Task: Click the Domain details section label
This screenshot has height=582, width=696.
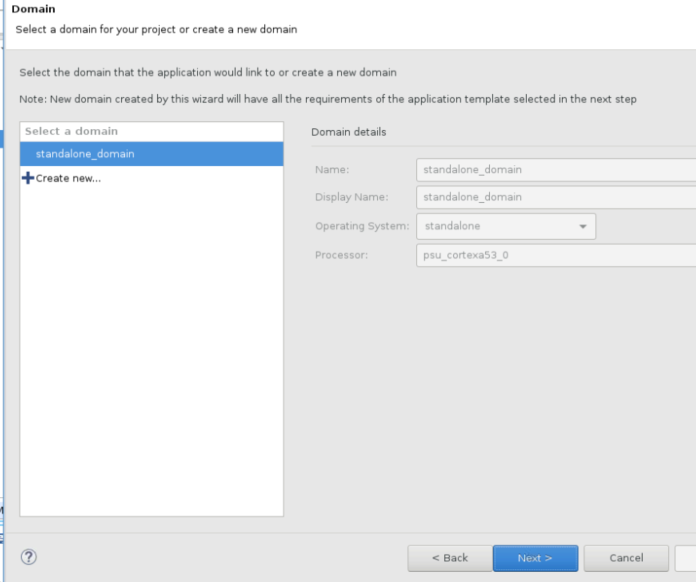Action: [x=348, y=132]
